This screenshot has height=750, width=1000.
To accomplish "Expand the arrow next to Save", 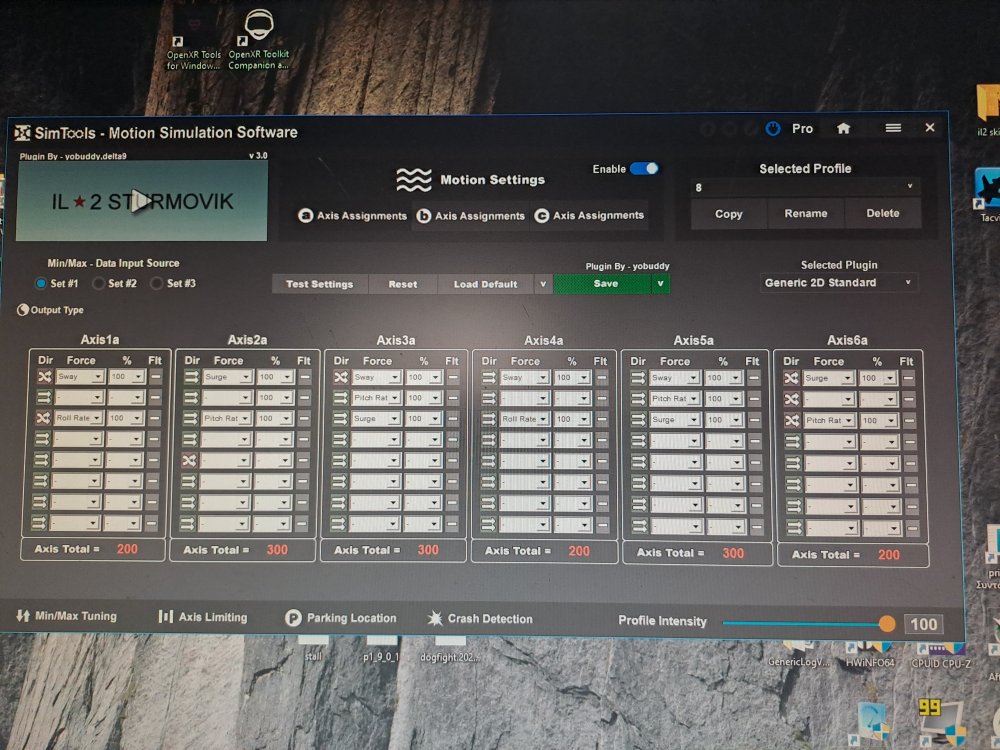I will tap(661, 284).
